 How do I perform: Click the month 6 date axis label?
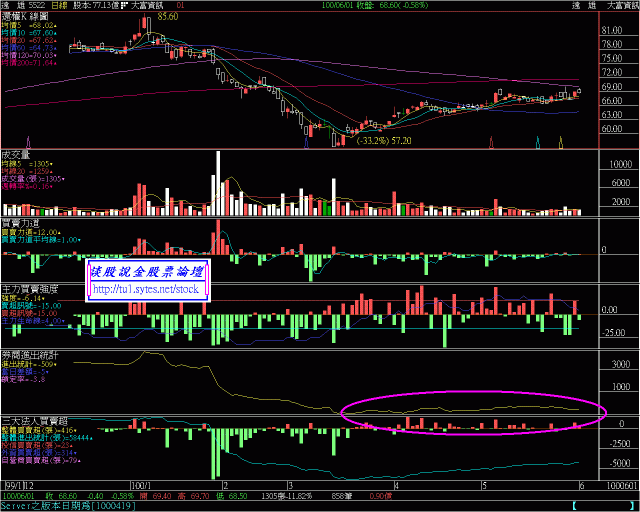(582, 486)
